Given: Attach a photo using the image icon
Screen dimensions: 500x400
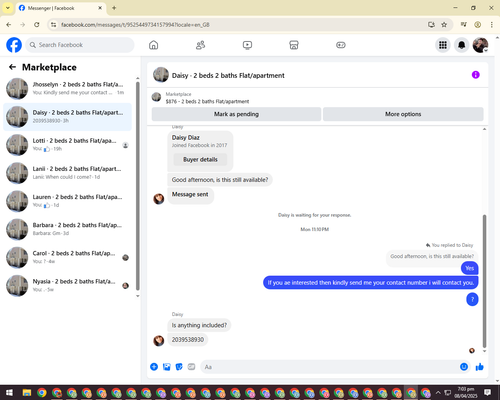Looking at the screenshot, I should point(167,367).
